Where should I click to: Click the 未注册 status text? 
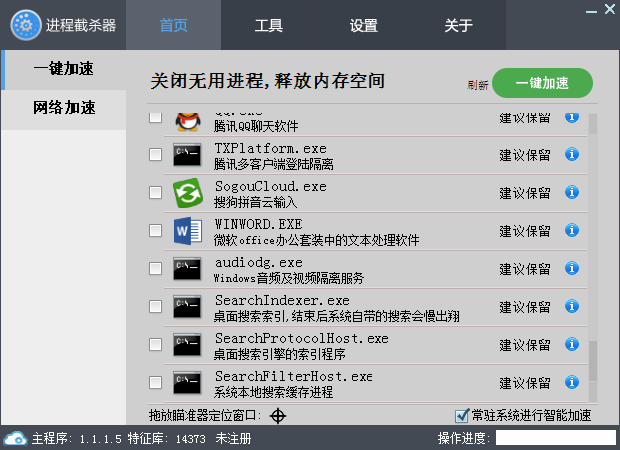pyautogui.click(x=233, y=439)
